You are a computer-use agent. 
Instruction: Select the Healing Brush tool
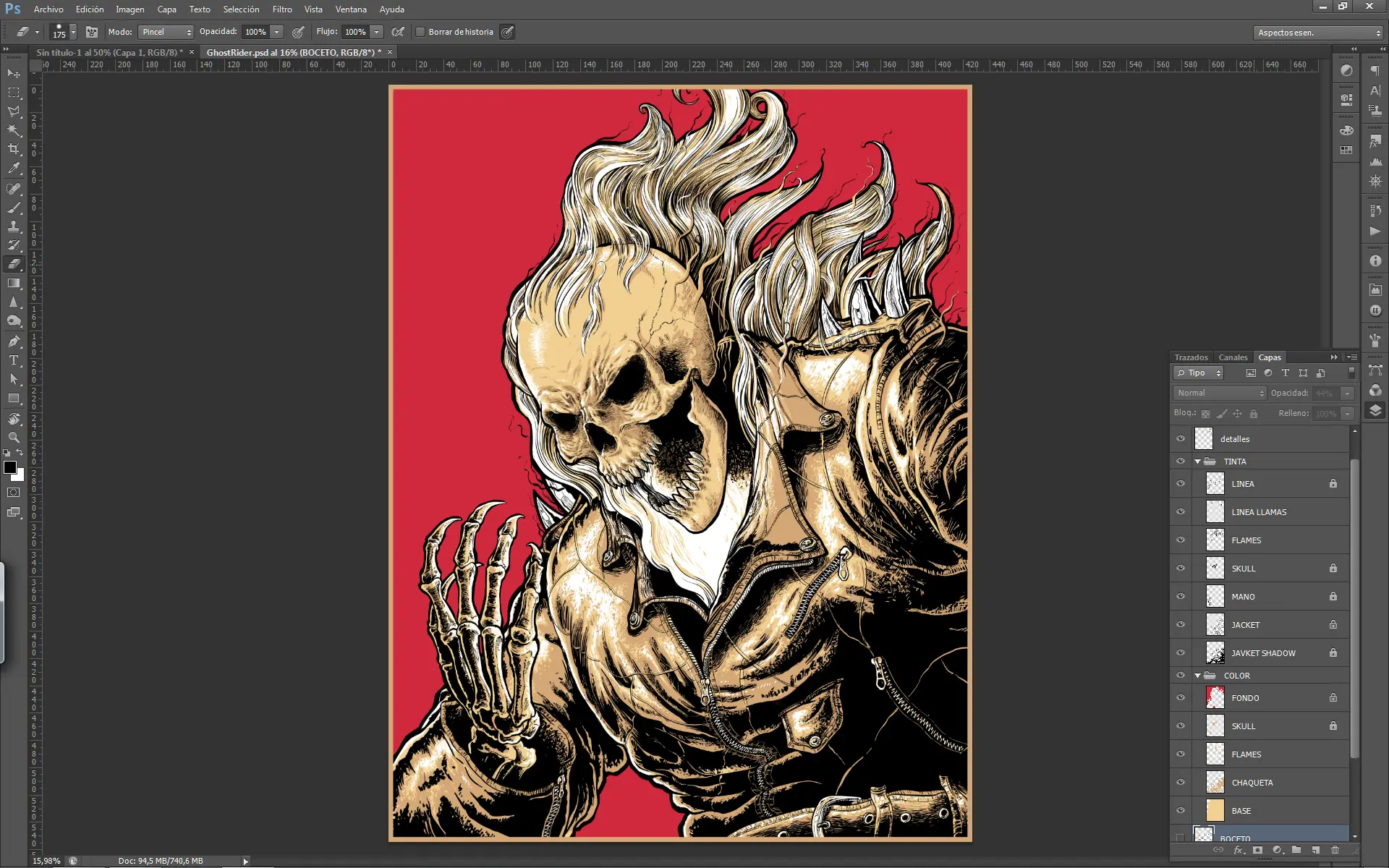click(x=14, y=189)
